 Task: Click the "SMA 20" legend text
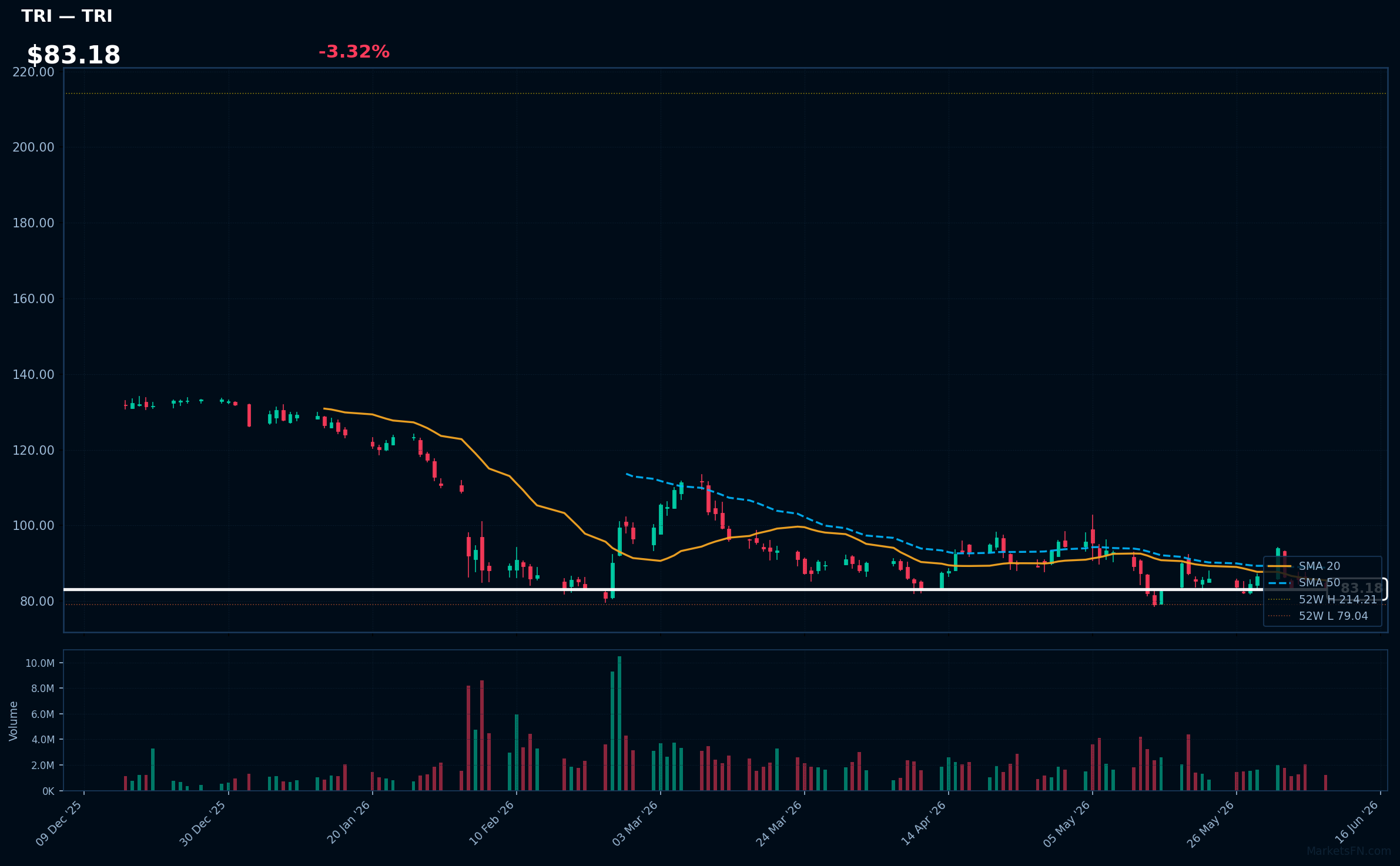(1319, 566)
